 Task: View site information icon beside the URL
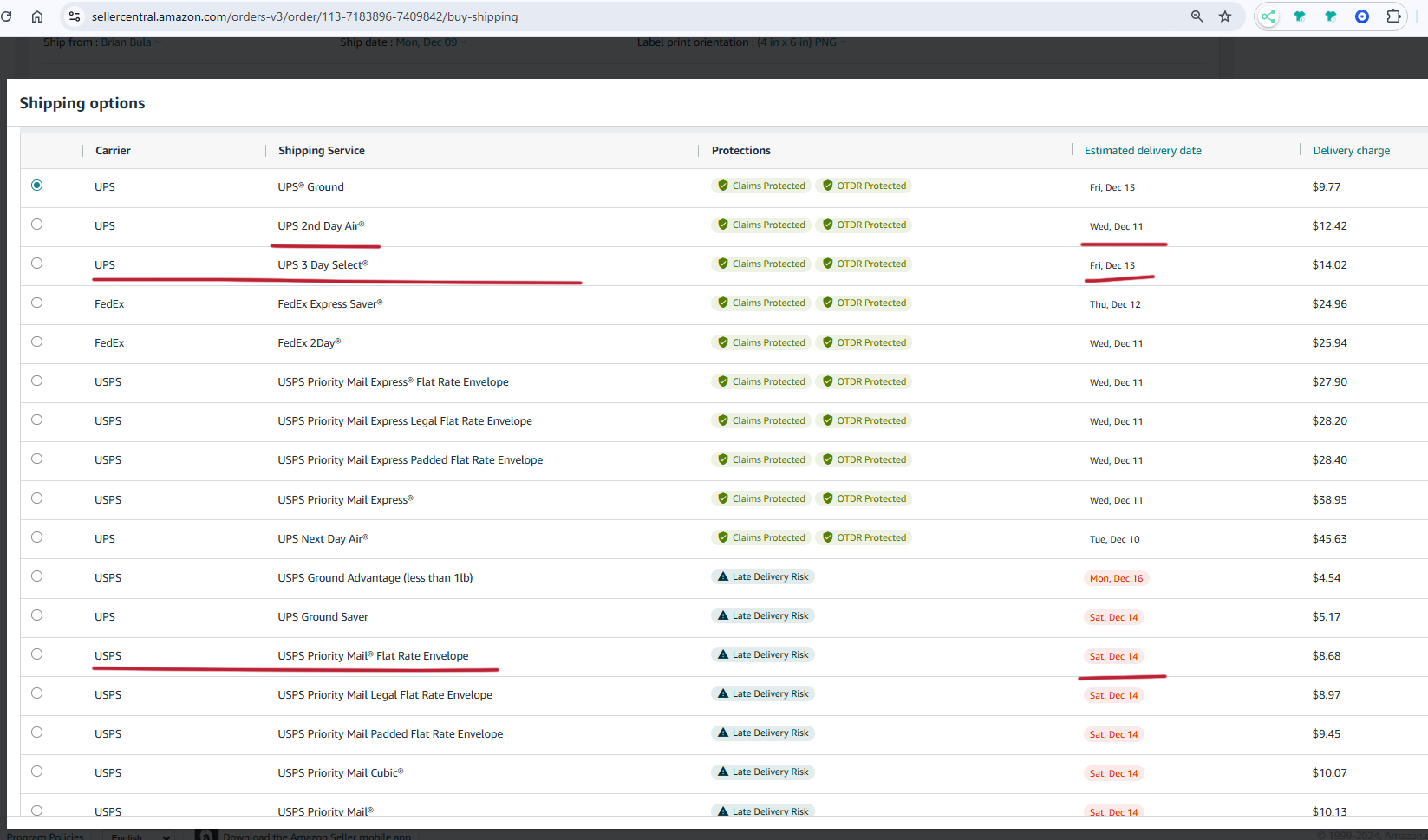pyautogui.click(x=75, y=16)
